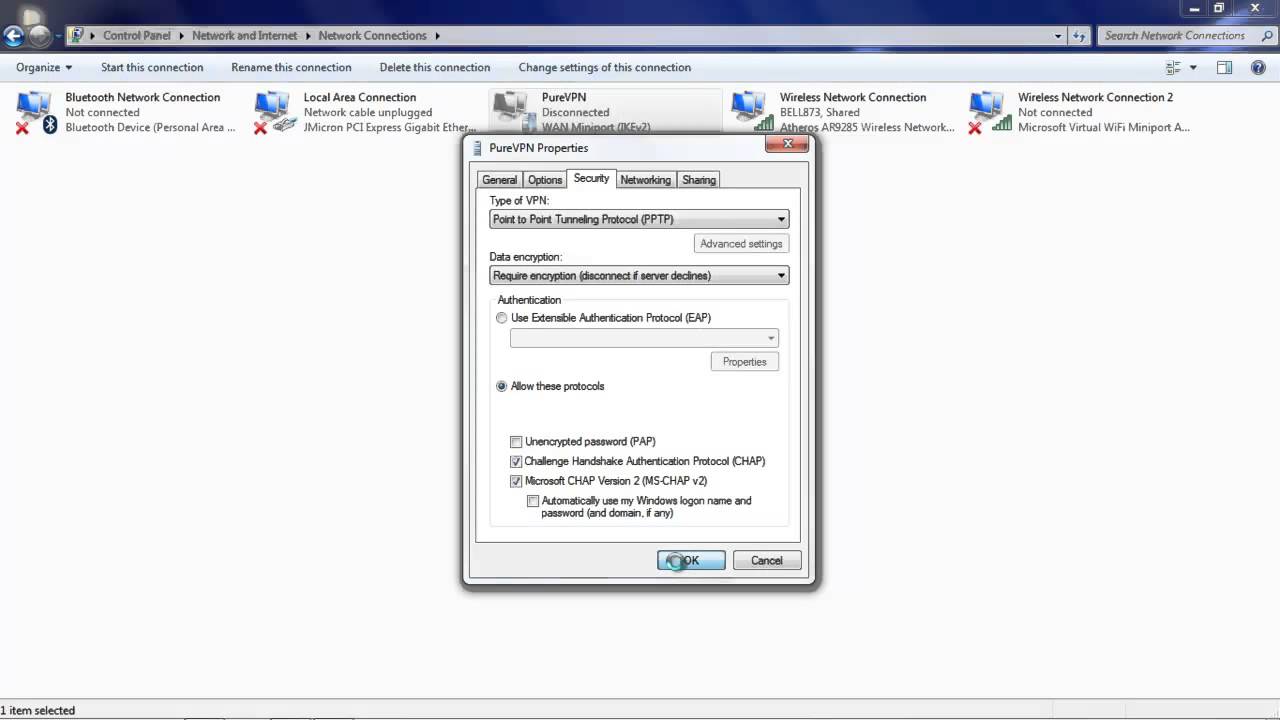Click the address bar location icon
Viewport: 1280px width, 720px height.
coord(77,35)
